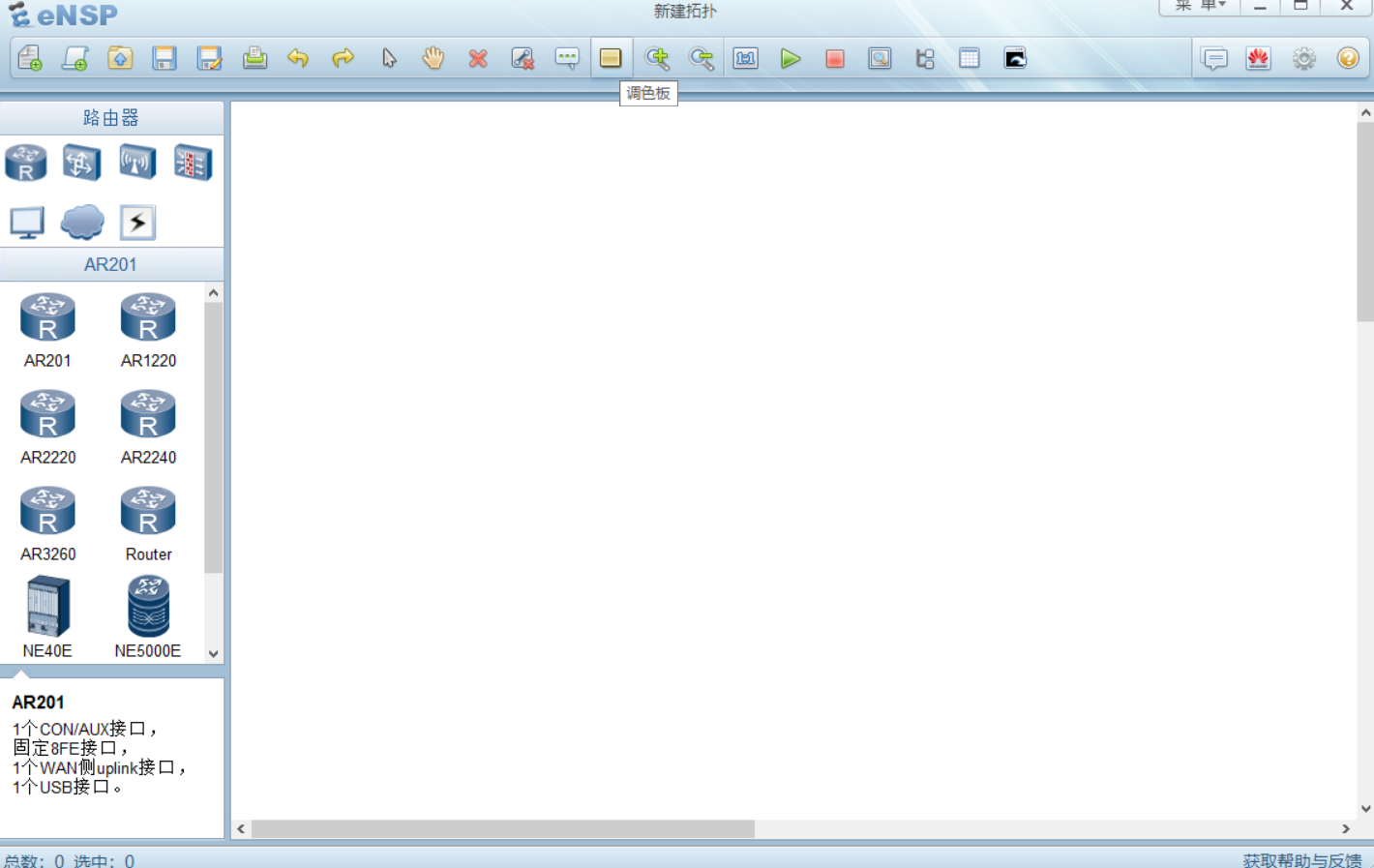Select the cloud device category
Image resolution: width=1374 pixels, height=868 pixels.
[x=82, y=223]
